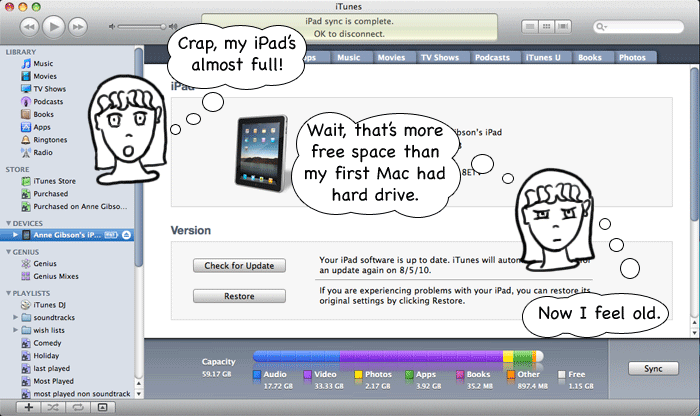Image resolution: width=700 pixels, height=416 pixels.
Task: Eject Anne Gibson's iPad
Action: tap(126, 235)
